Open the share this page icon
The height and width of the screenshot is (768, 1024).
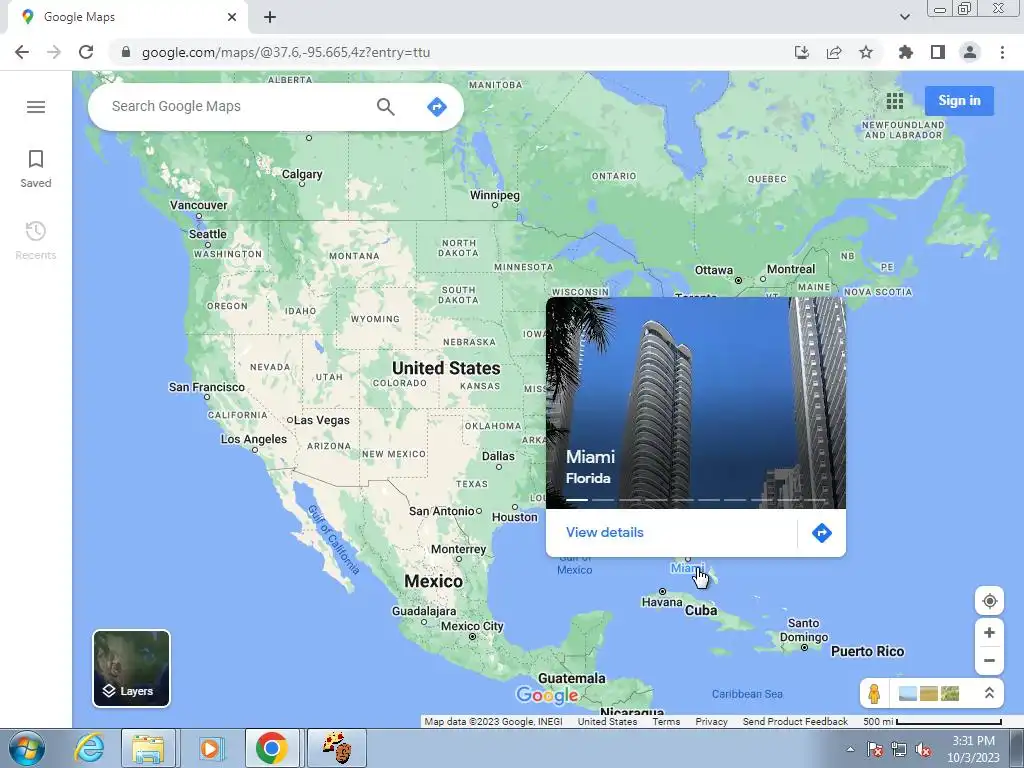pos(834,52)
